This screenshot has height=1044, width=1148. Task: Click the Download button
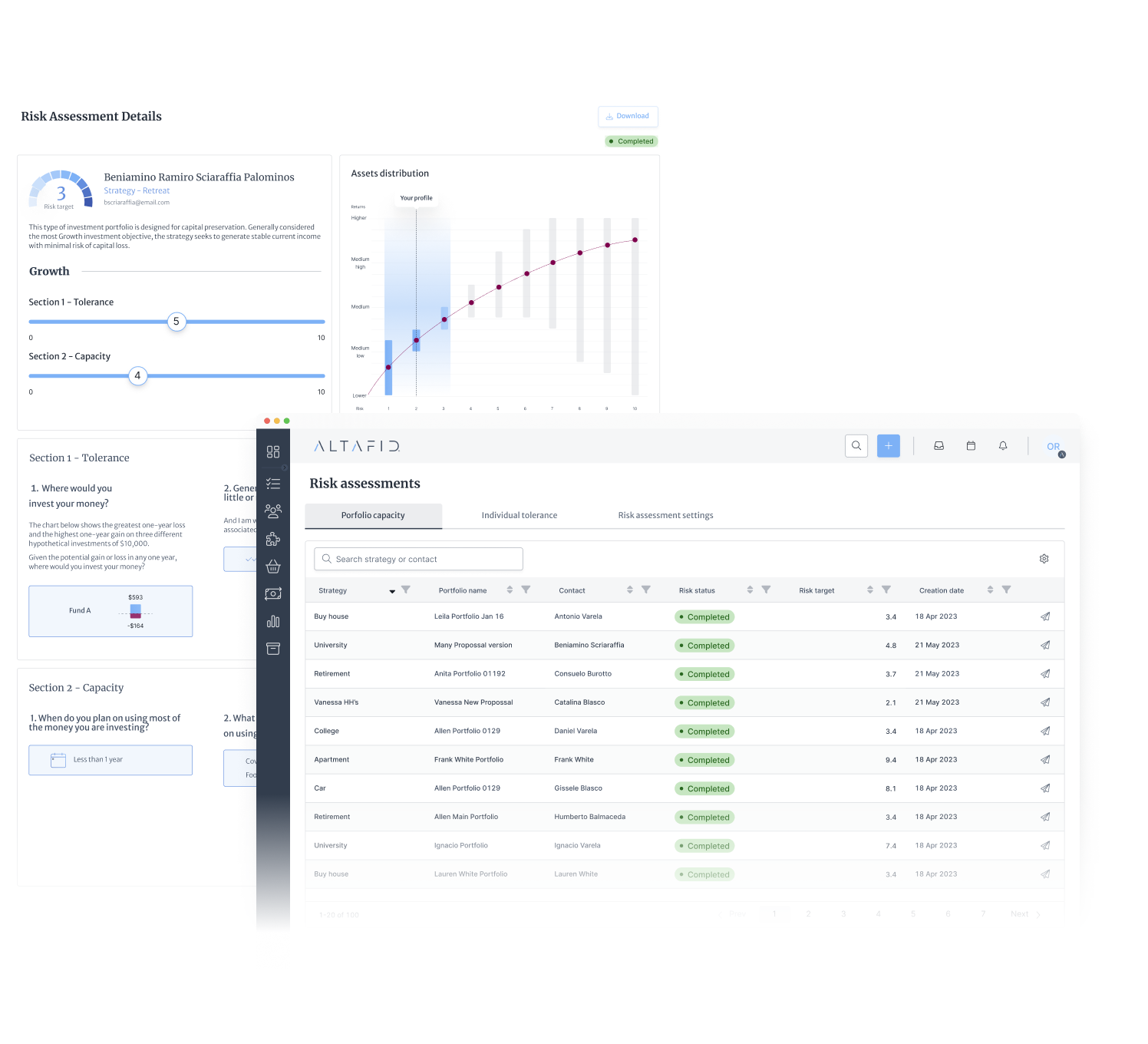(628, 117)
